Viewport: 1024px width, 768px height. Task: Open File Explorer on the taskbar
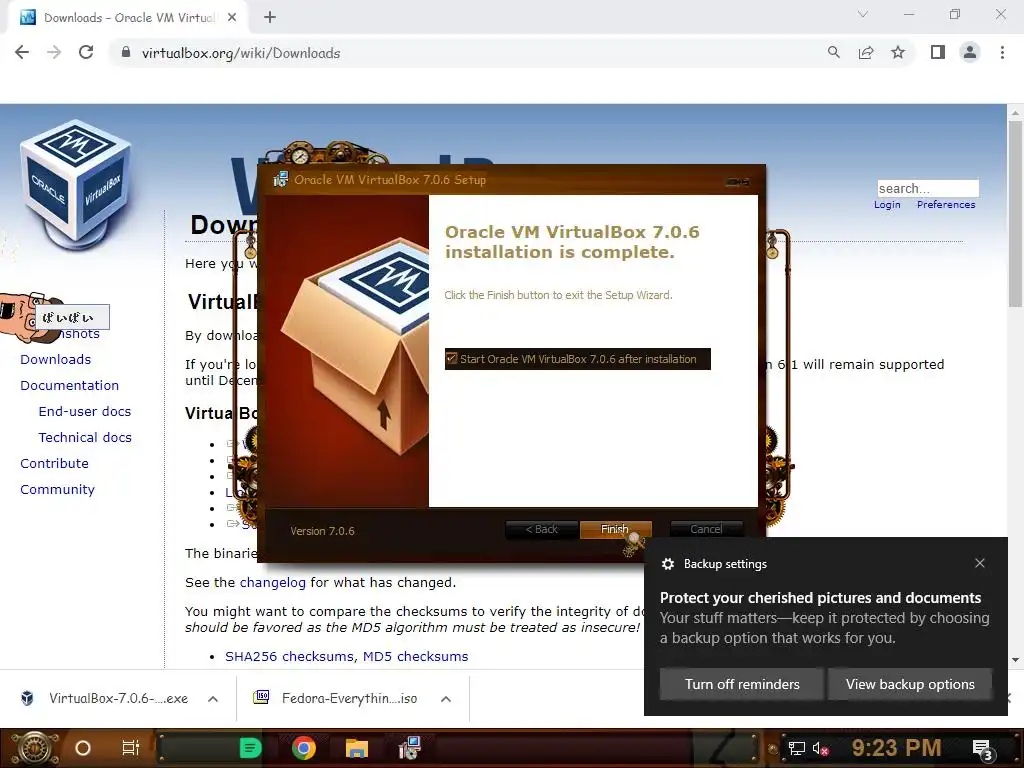tap(357, 748)
